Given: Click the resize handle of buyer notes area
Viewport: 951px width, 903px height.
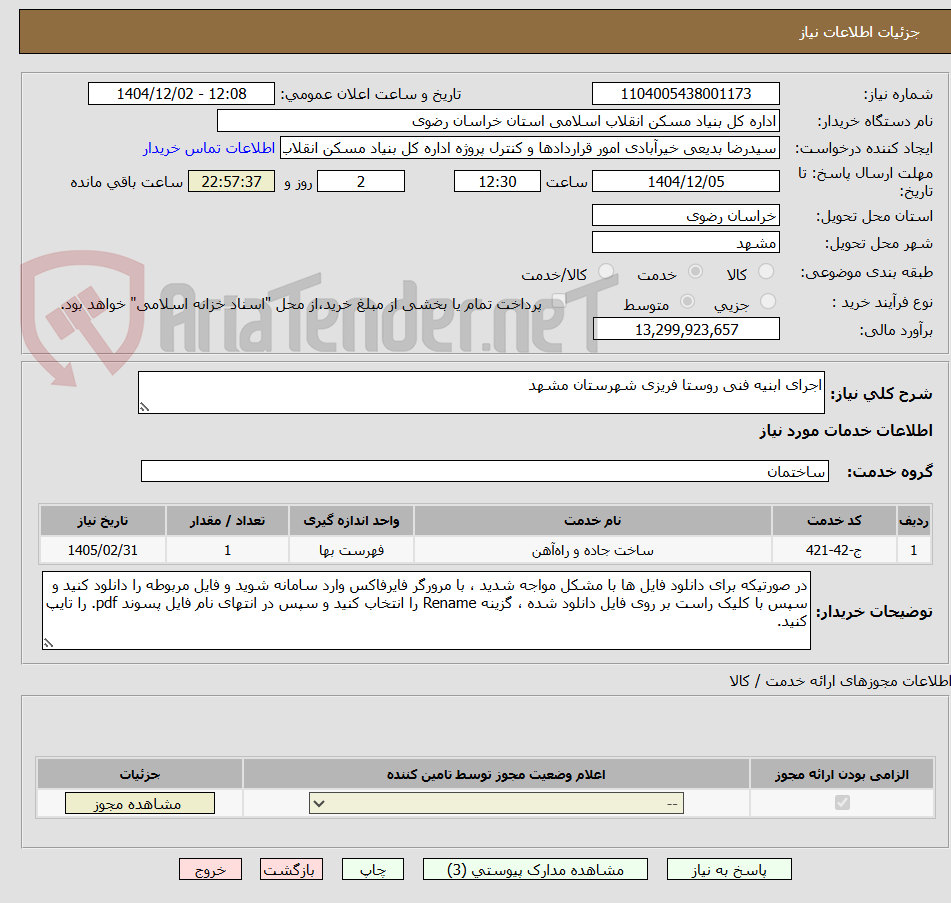Looking at the screenshot, I should [49, 643].
